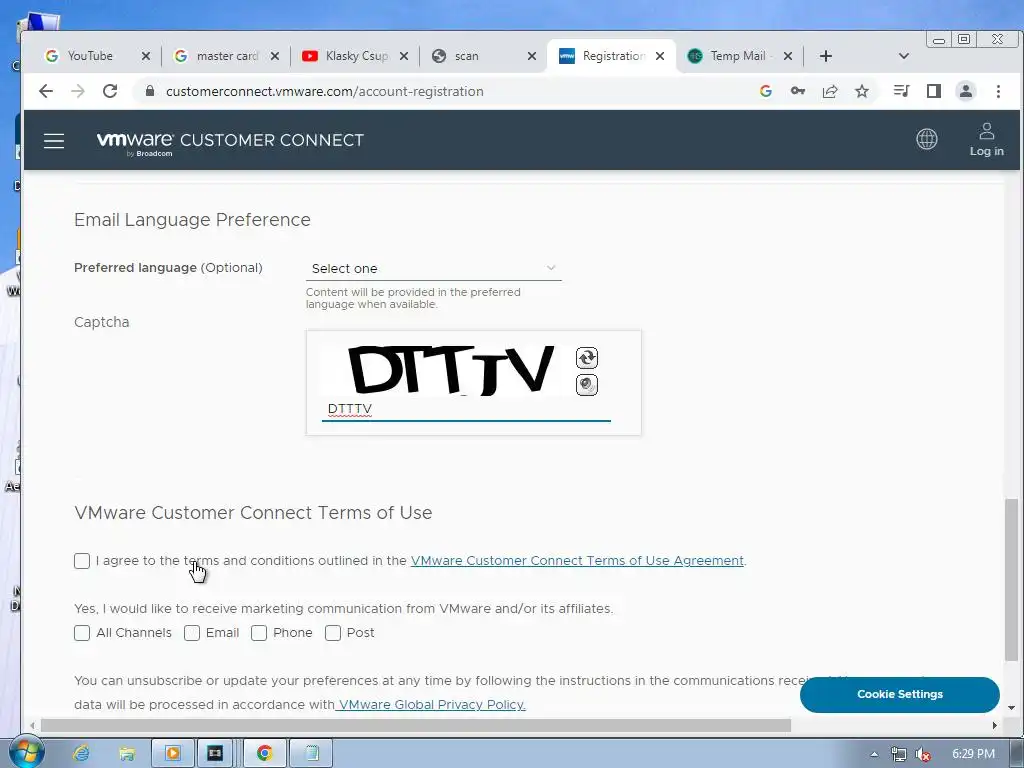Image resolution: width=1024 pixels, height=768 pixels.
Task: Open VMware Customer Connect Terms of Use Agreement
Action: (577, 561)
